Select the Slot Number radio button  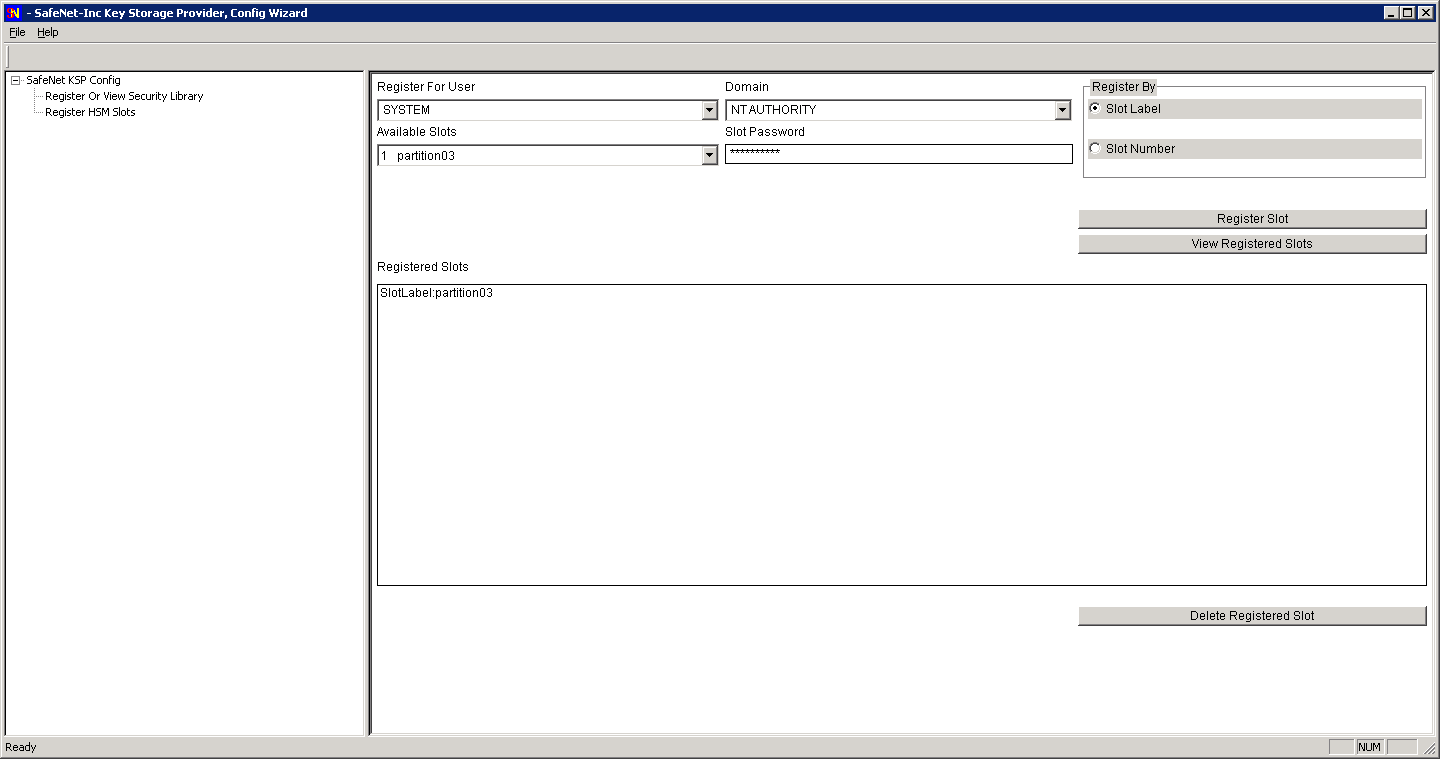coord(1095,148)
